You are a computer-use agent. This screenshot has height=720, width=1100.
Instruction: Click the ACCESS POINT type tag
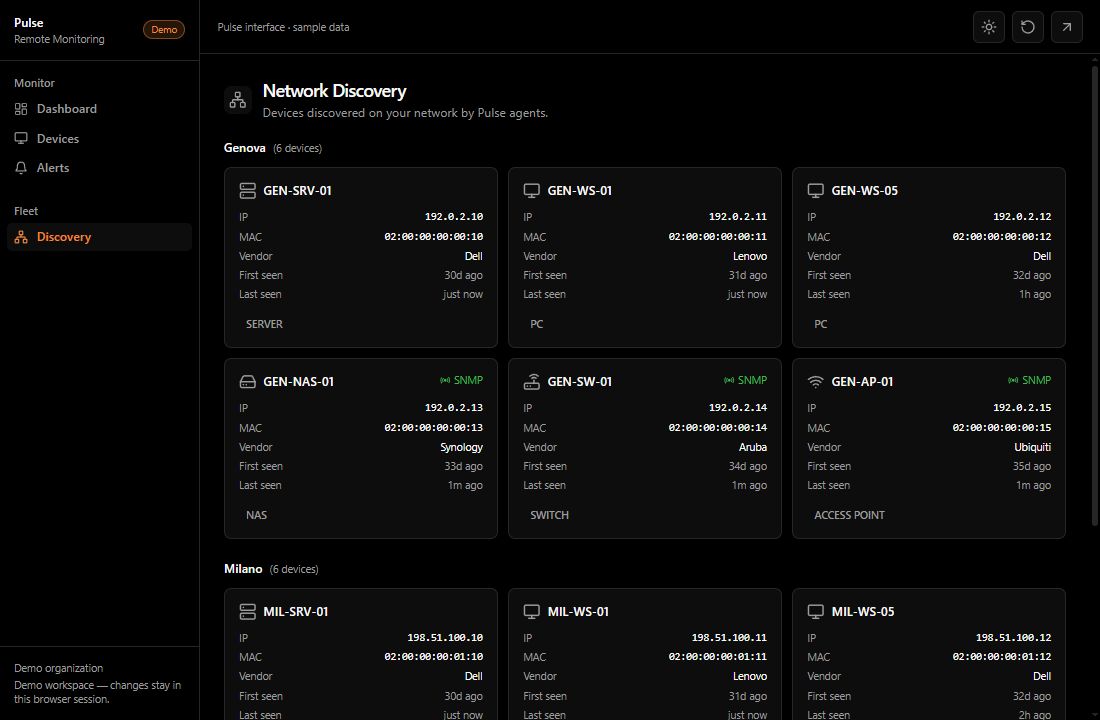pos(849,515)
